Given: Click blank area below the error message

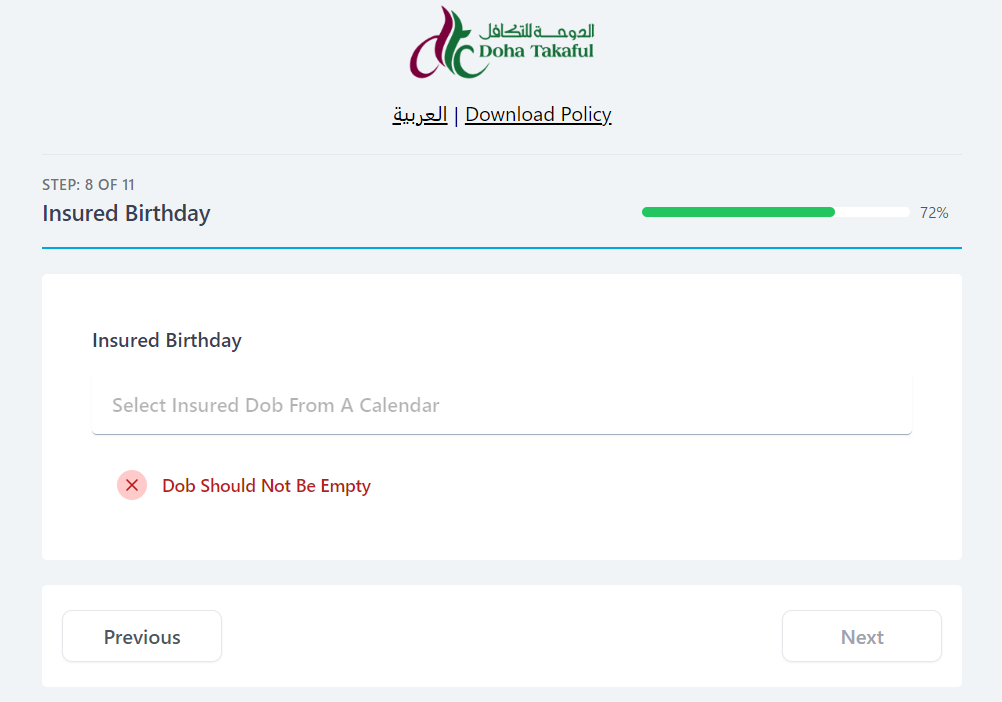Looking at the screenshot, I should point(502,530).
